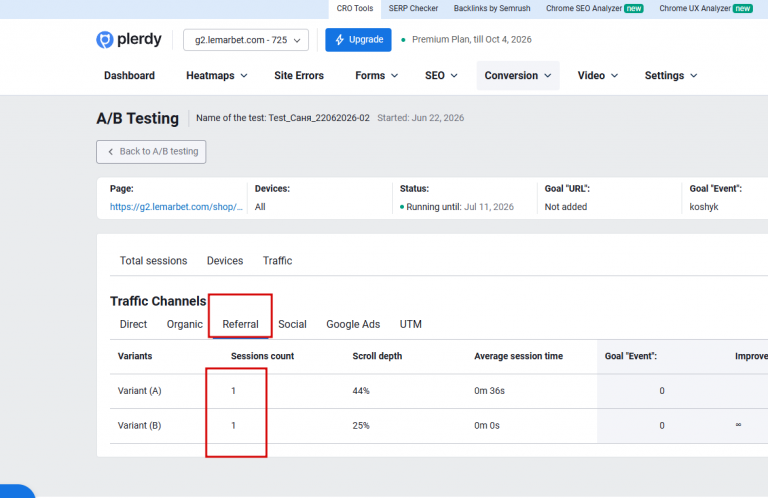Expand the Video menu

[x=598, y=75]
